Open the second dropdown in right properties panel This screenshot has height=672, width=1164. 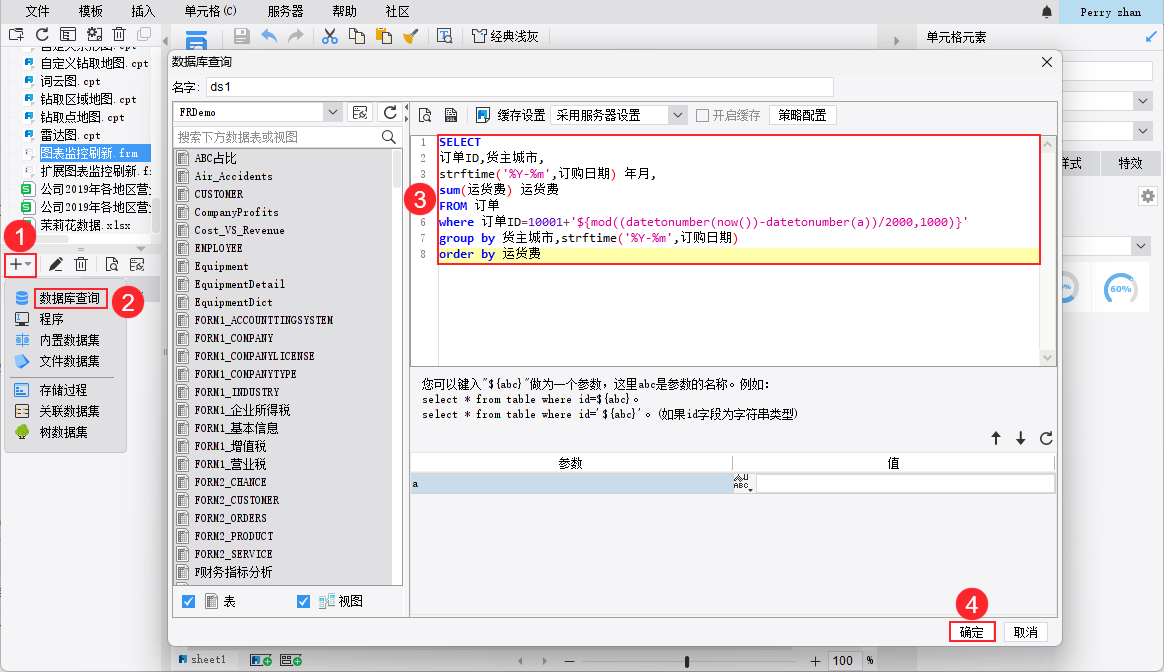(1142, 131)
